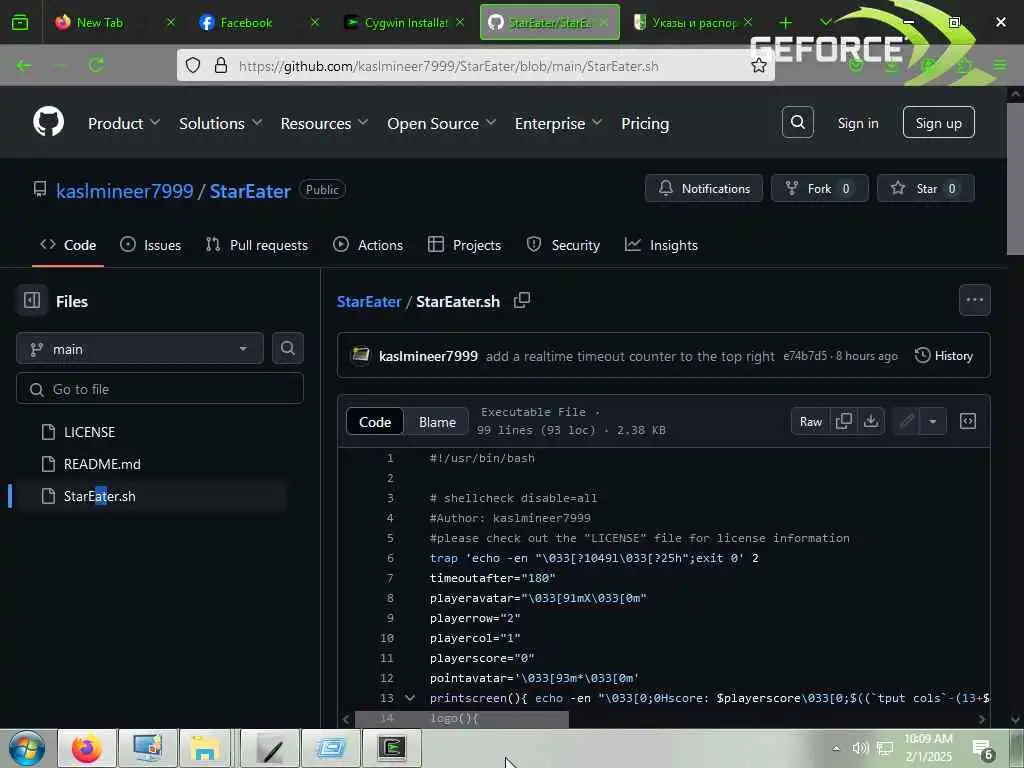Switch to Blame view toggle
Viewport: 1024px width, 768px height.
[438, 422]
